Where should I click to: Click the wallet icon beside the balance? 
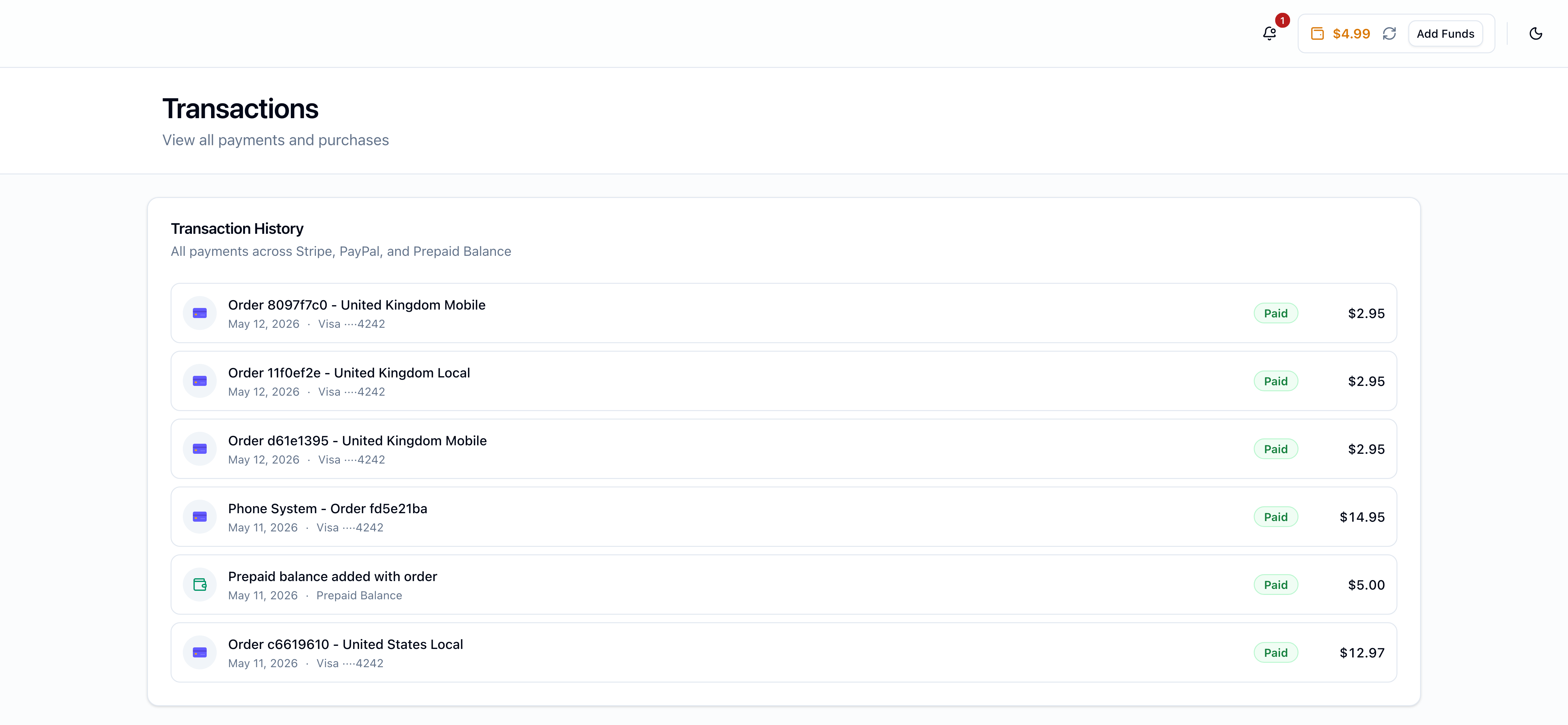1317,34
